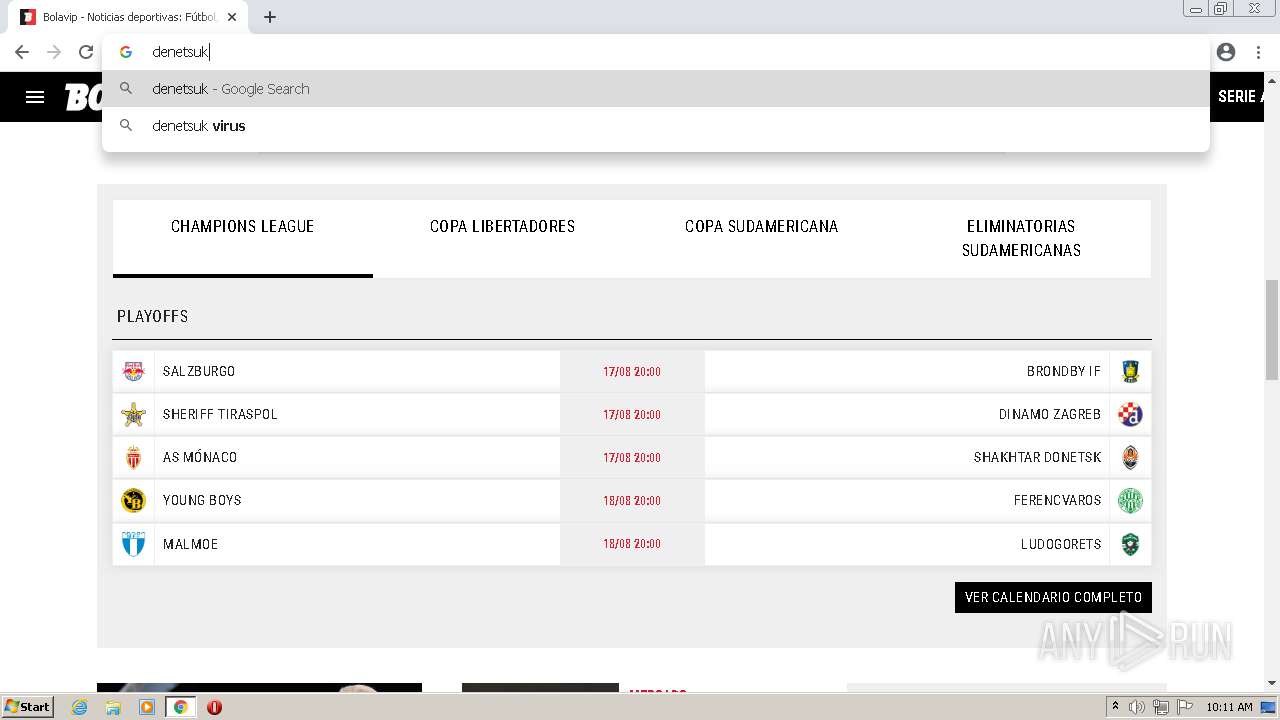The width and height of the screenshot is (1280, 720).
Task: Choose 'denetsuk - Google Search' suggestion
Action: (x=655, y=89)
